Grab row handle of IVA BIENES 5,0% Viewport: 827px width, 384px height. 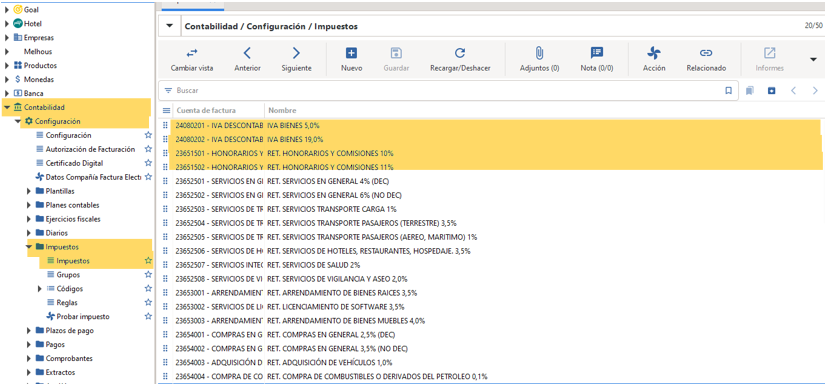point(165,126)
